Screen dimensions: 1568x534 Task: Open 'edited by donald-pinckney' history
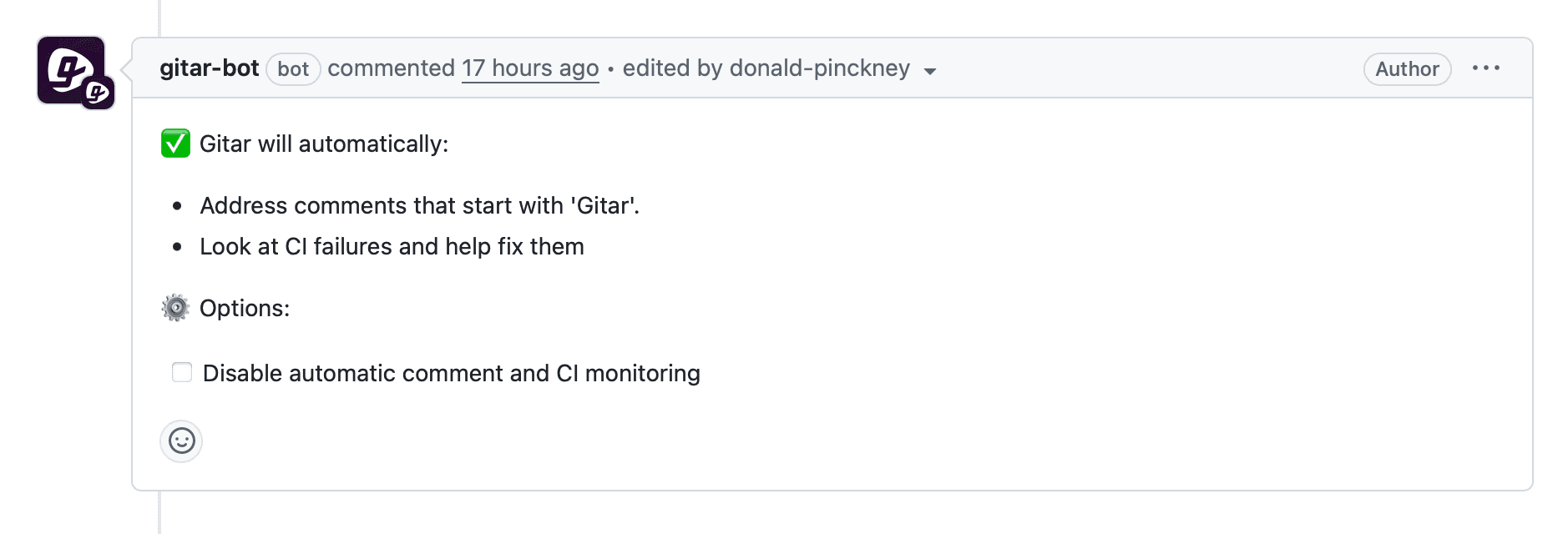point(766,68)
